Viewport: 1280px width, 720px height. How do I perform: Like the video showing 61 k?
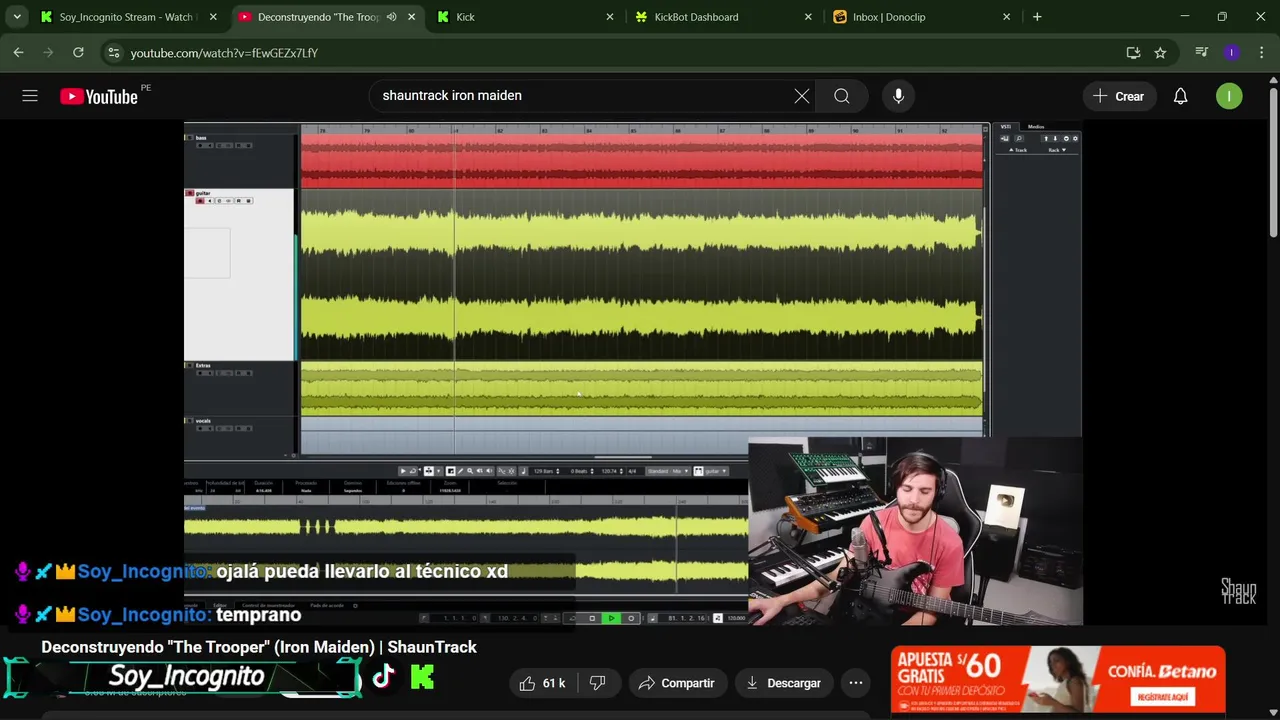click(x=542, y=683)
